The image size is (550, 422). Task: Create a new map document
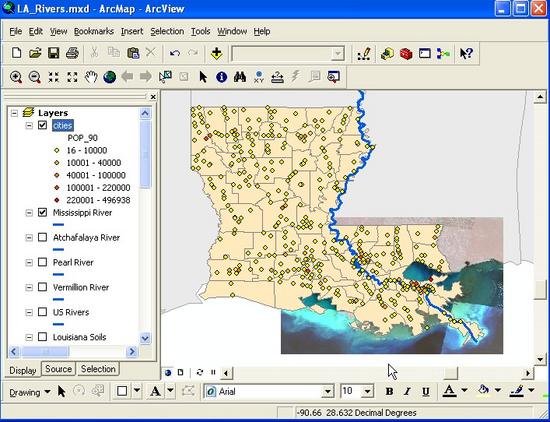pos(16,53)
